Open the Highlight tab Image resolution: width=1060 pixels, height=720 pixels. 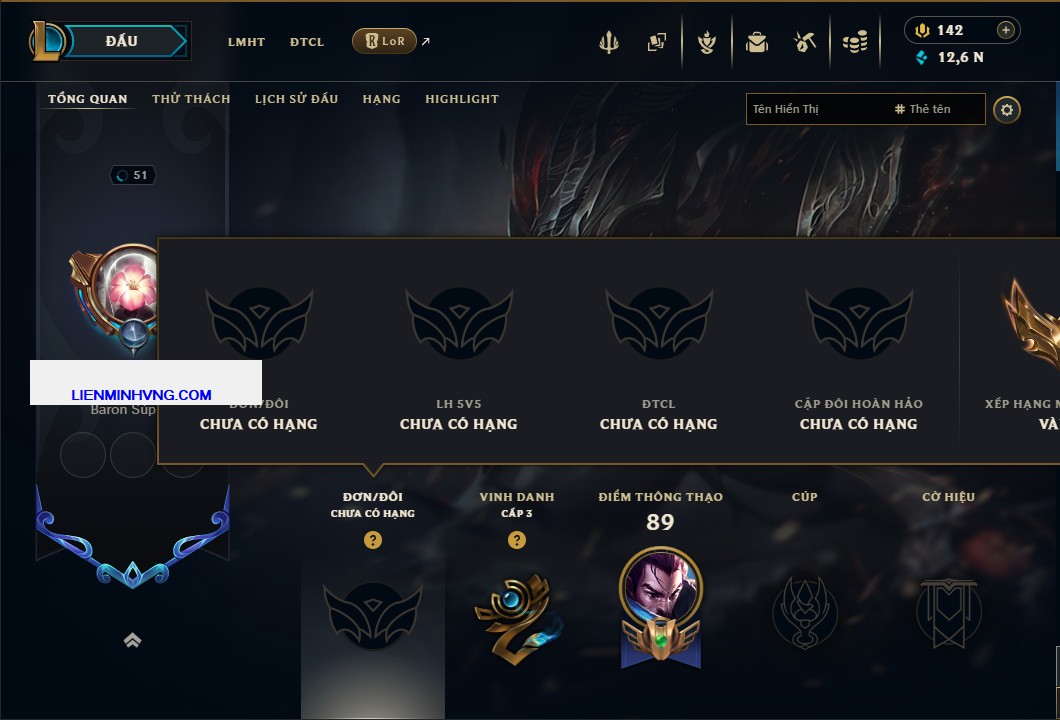click(x=462, y=99)
